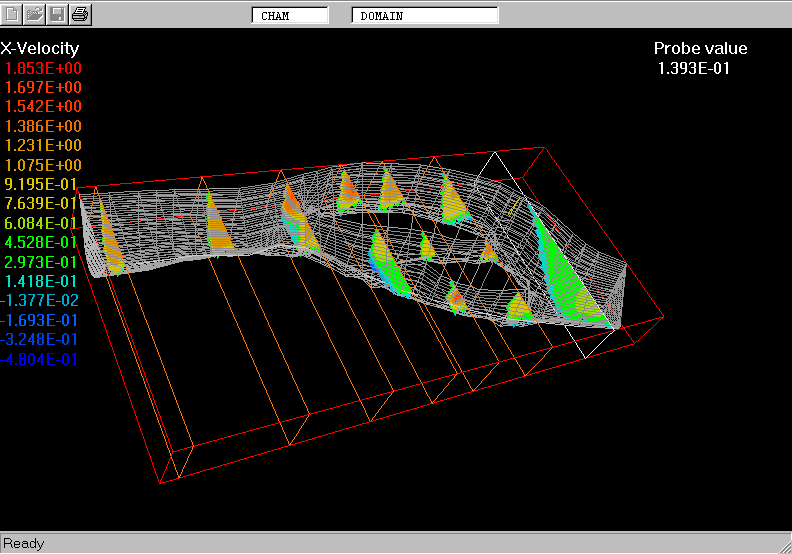792x554 pixels.
Task: Click the Open folder toolbar icon
Action: click(x=35, y=14)
